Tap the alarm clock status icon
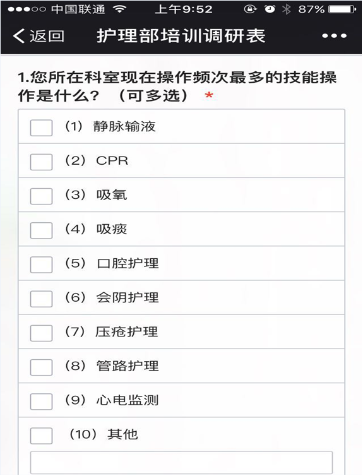Screen dimensions: 362x475 [x=270, y=9]
